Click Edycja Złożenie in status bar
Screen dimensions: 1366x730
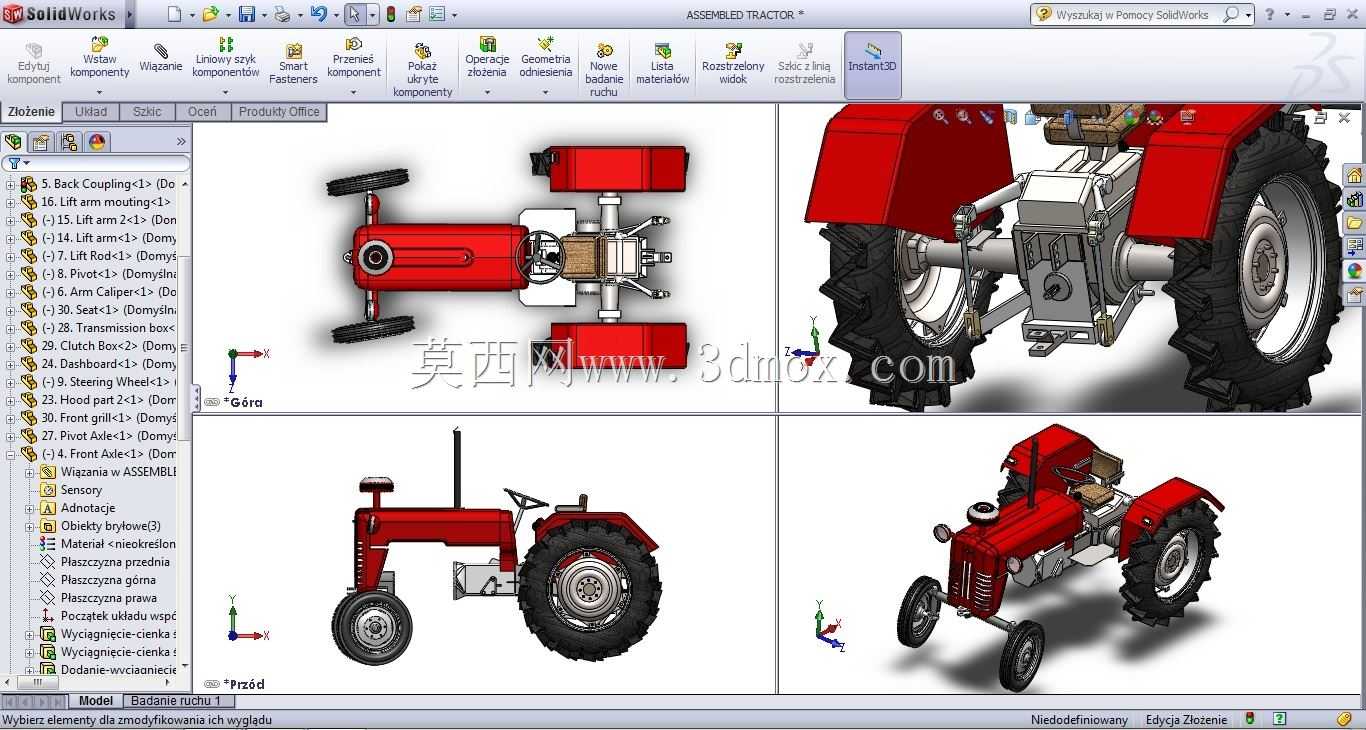click(1186, 720)
